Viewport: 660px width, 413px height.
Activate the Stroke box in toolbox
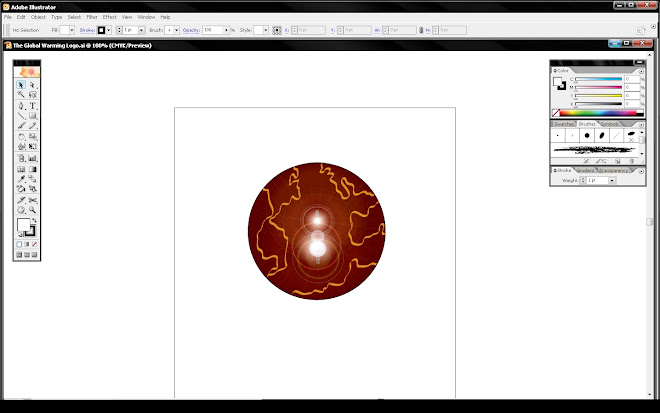coord(31,232)
